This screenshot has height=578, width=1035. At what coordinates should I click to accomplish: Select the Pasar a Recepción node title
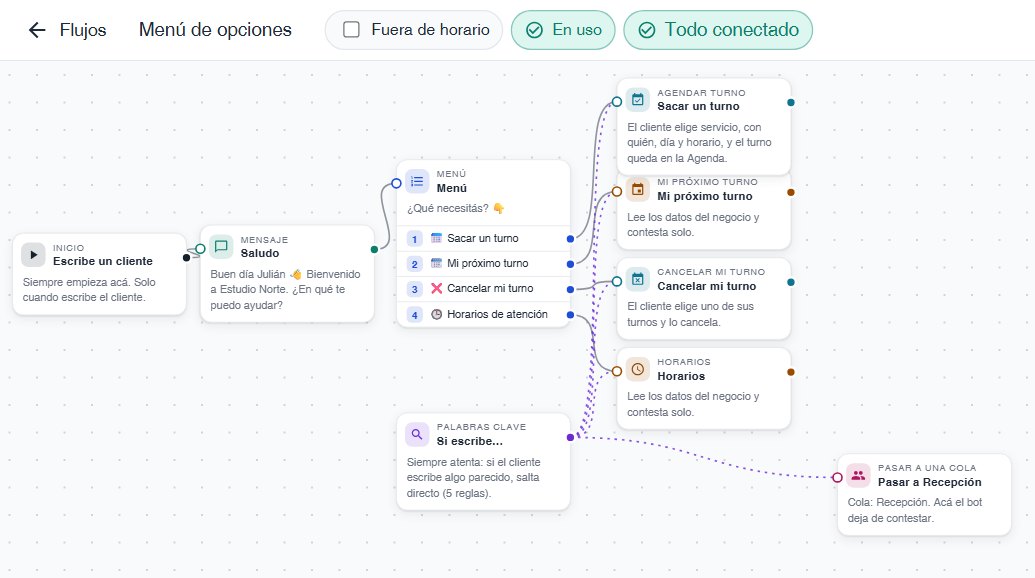pyautogui.click(x=929, y=482)
